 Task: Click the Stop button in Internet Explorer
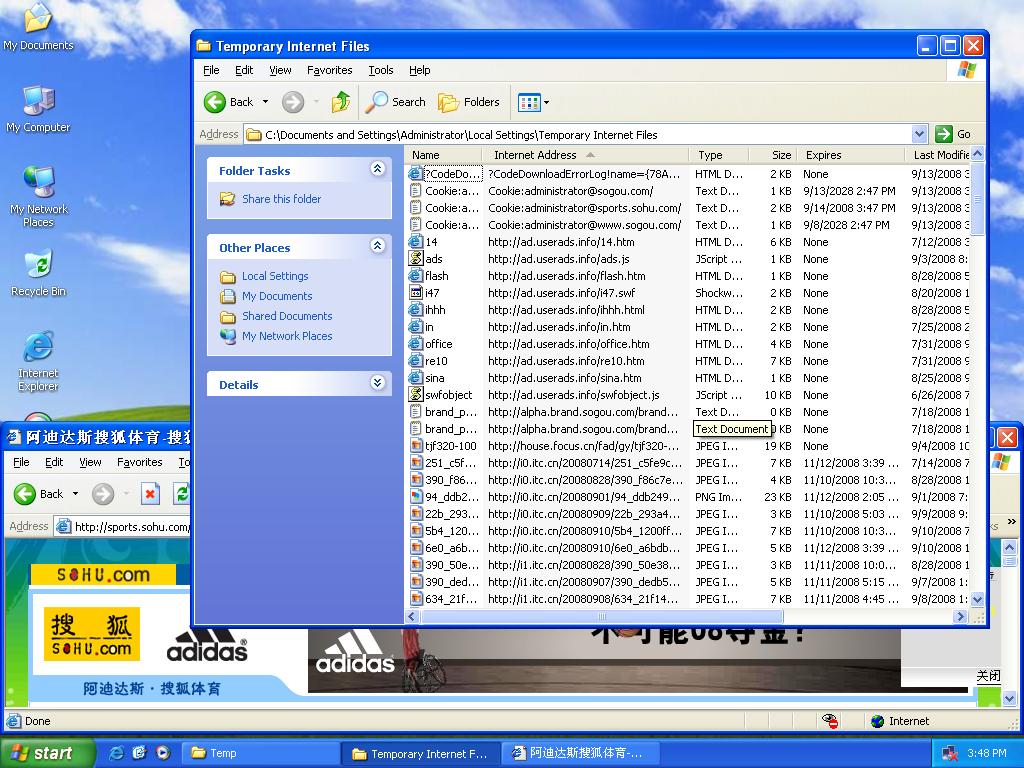coord(150,494)
